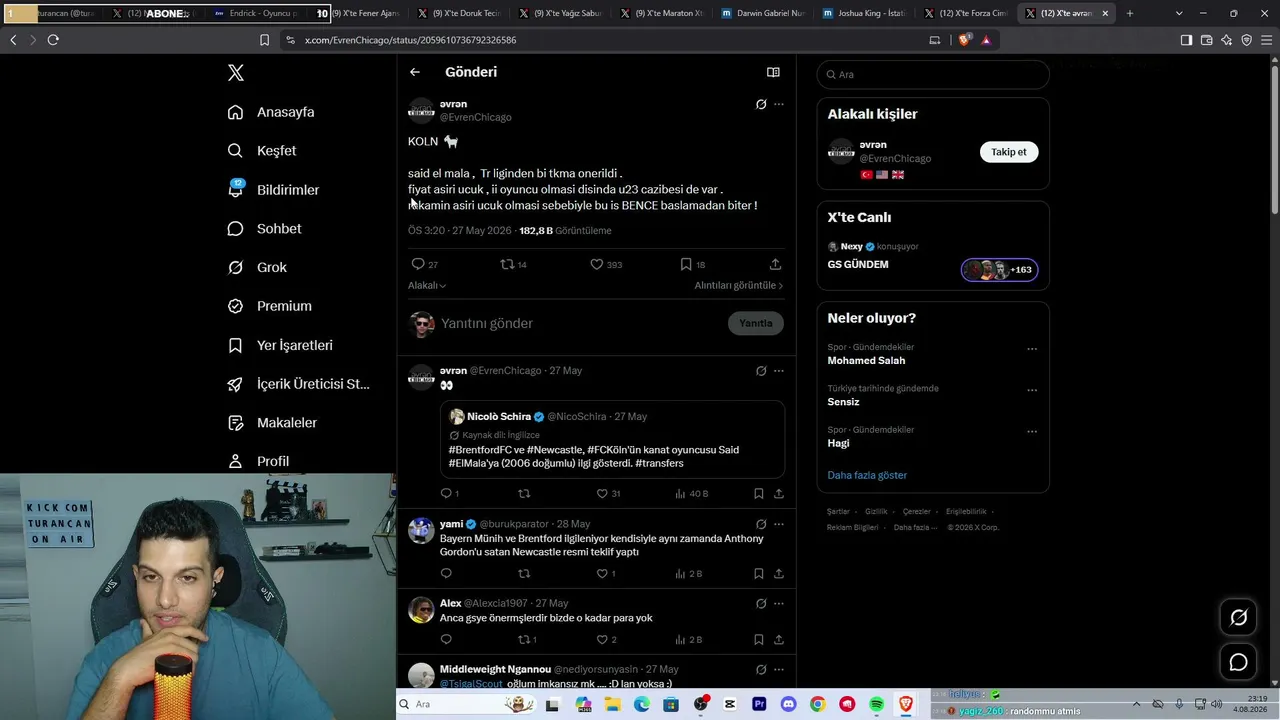Bookmark the main post, 18 bookmarks
This screenshot has height=720, width=1280.
point(693,264)
